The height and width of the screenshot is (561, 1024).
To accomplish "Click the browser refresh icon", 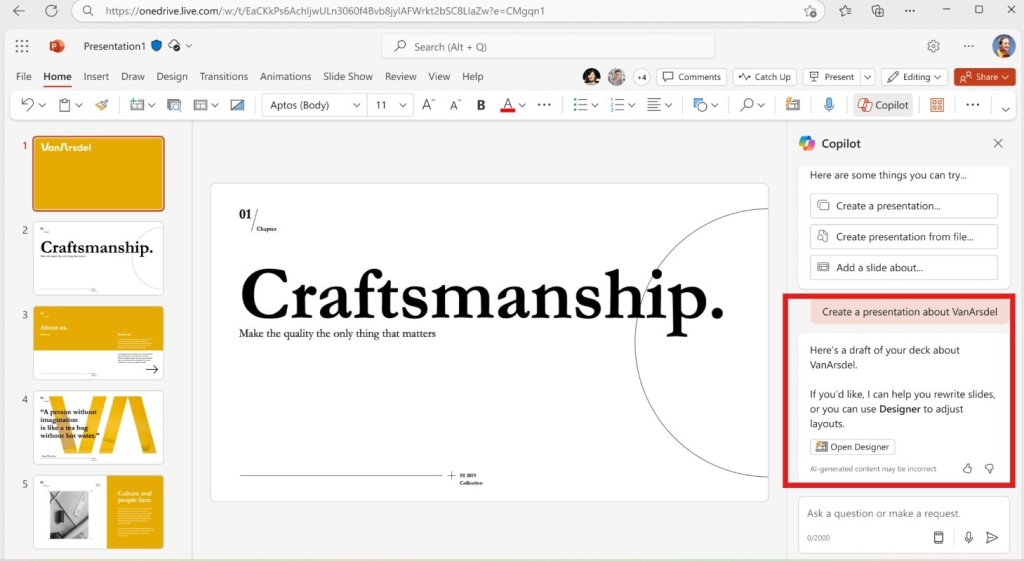I will (51, 10).
